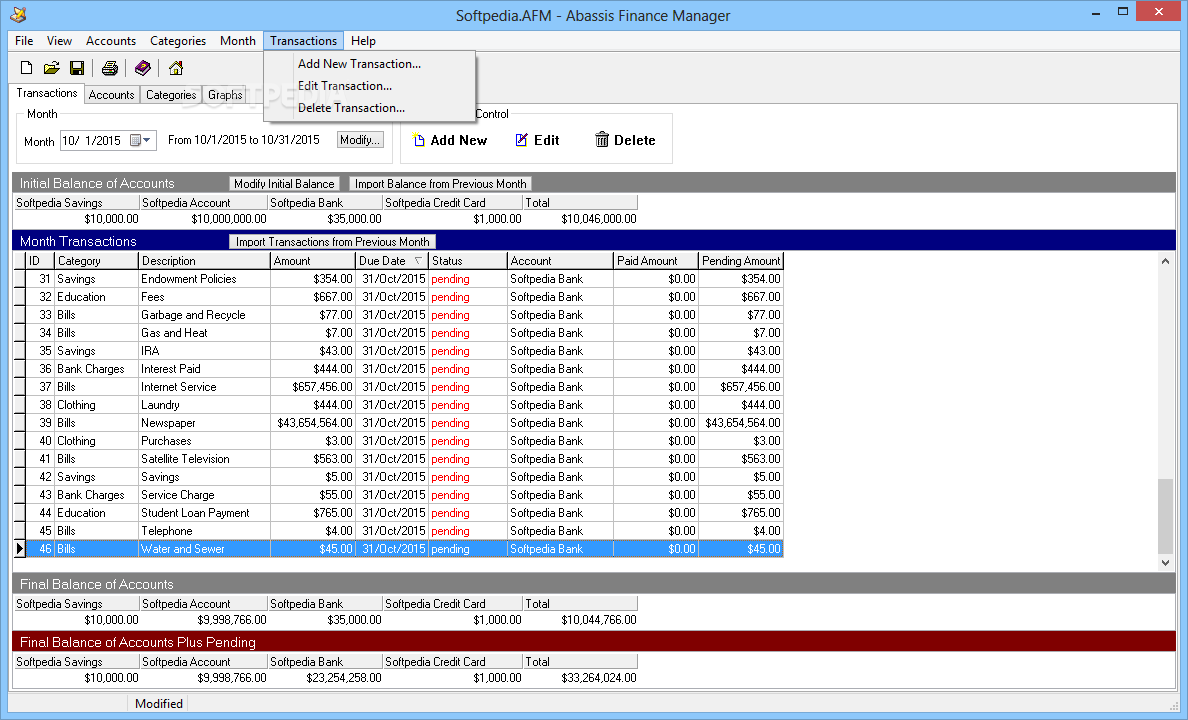
Task: Click the purple help book icon
Action: coord(142,68)
